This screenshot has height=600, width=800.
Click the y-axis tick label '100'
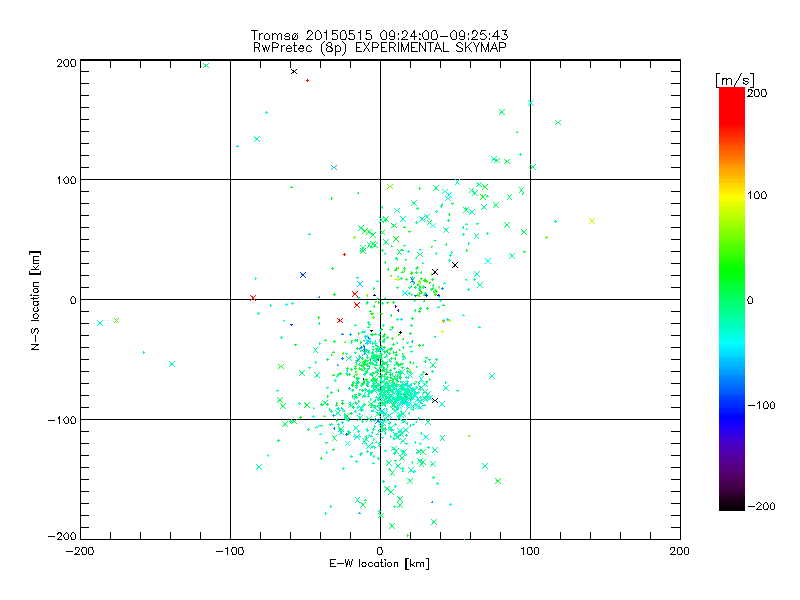tap(66, 180)
